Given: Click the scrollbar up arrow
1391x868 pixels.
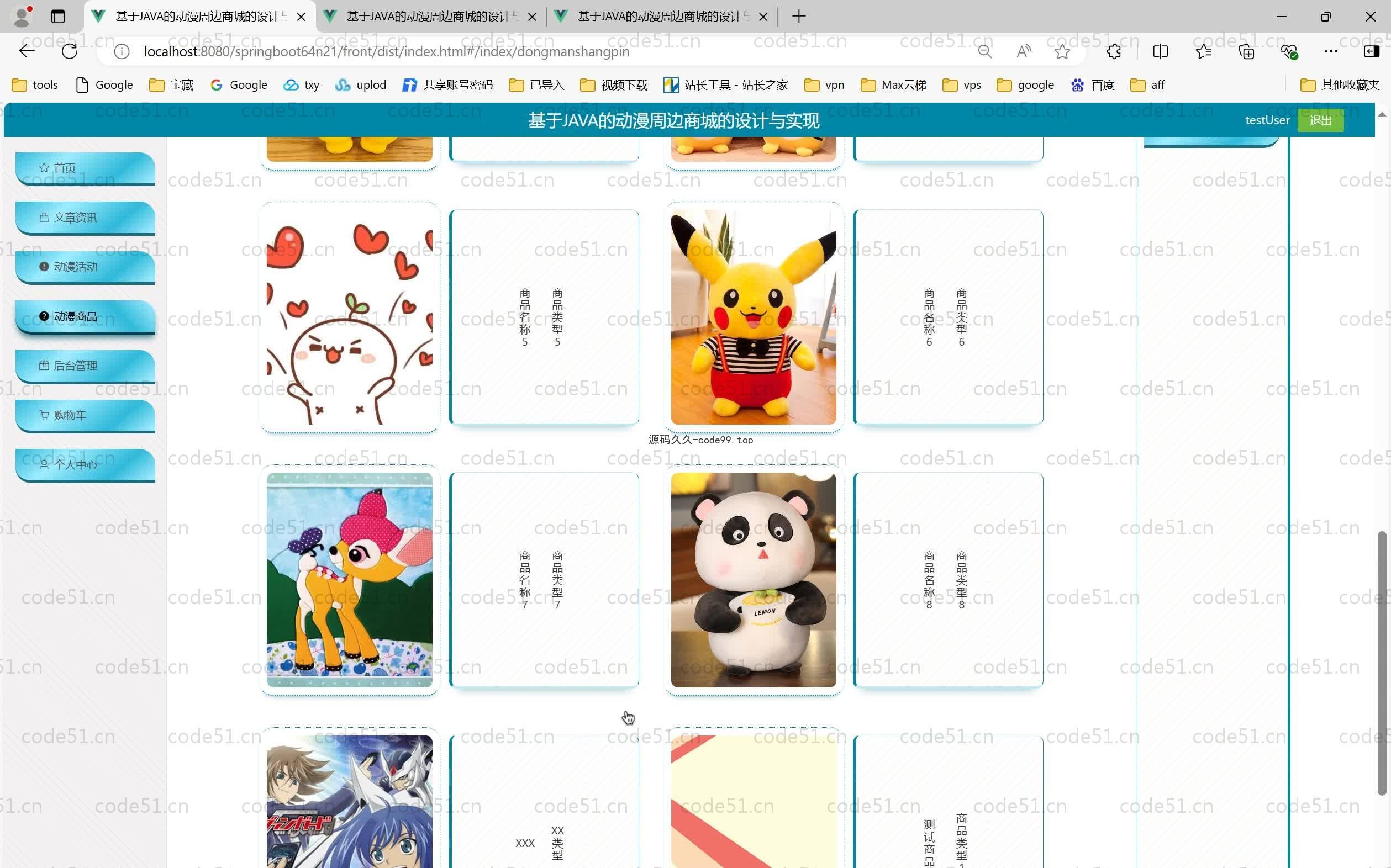Looking at the screenshot, I should (1382, 114).
